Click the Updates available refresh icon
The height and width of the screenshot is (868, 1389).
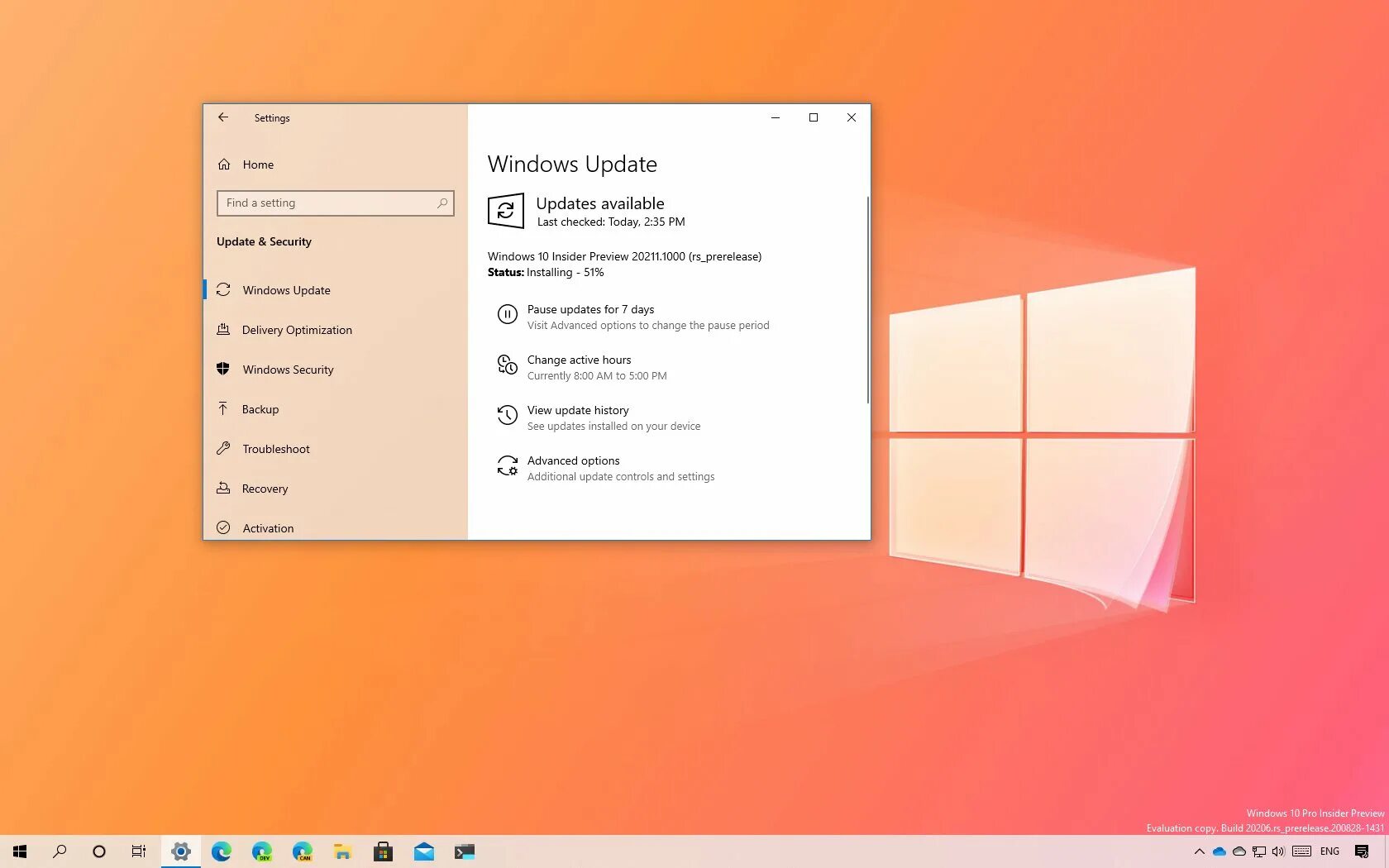[505, 211]
